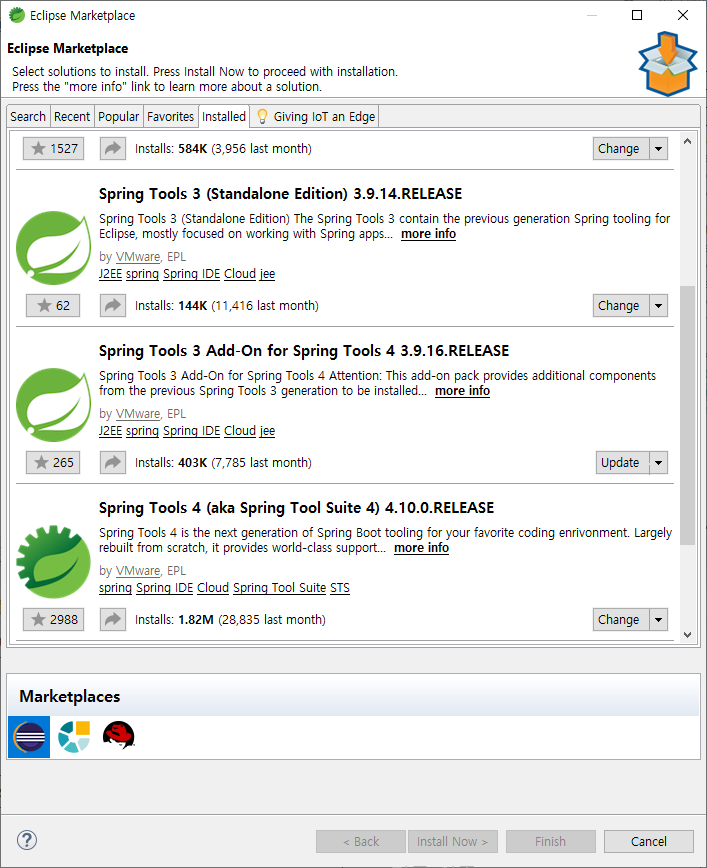The height and width of the screenshot is (868, 707).
Task: Click share arrow beside Installs 584K
Action: pos(113,148)
